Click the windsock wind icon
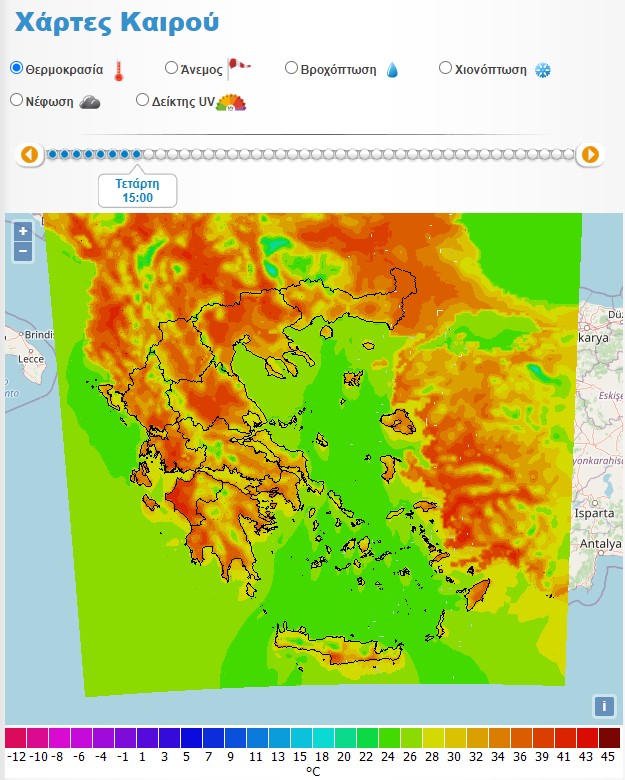 coord(238,68)
